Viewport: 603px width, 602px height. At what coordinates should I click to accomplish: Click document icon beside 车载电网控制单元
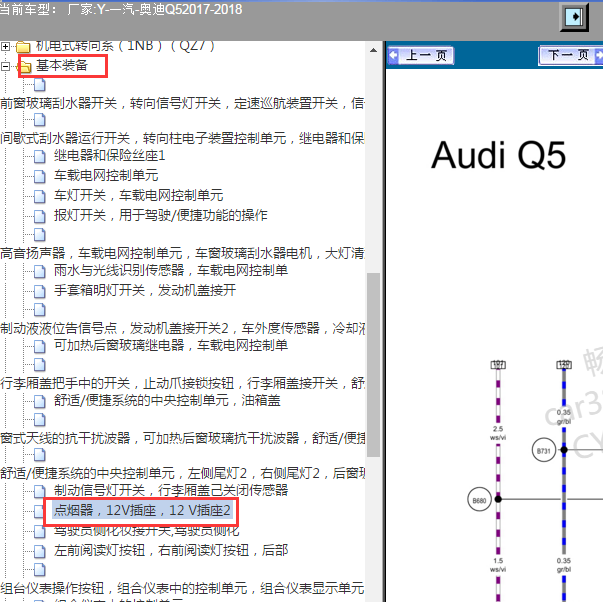click(39, 176)
